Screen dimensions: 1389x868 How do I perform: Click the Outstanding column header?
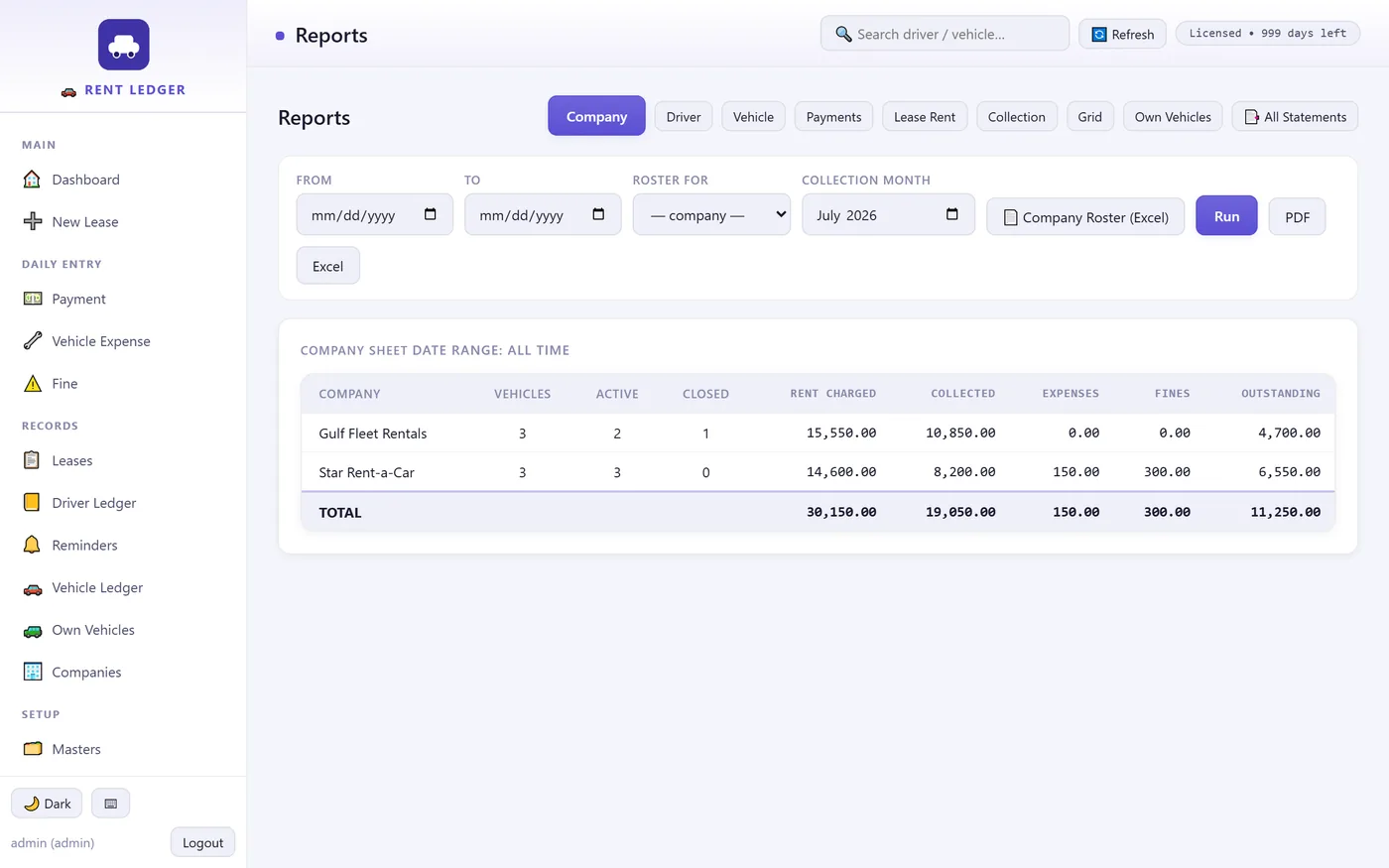coord(1280,394)
